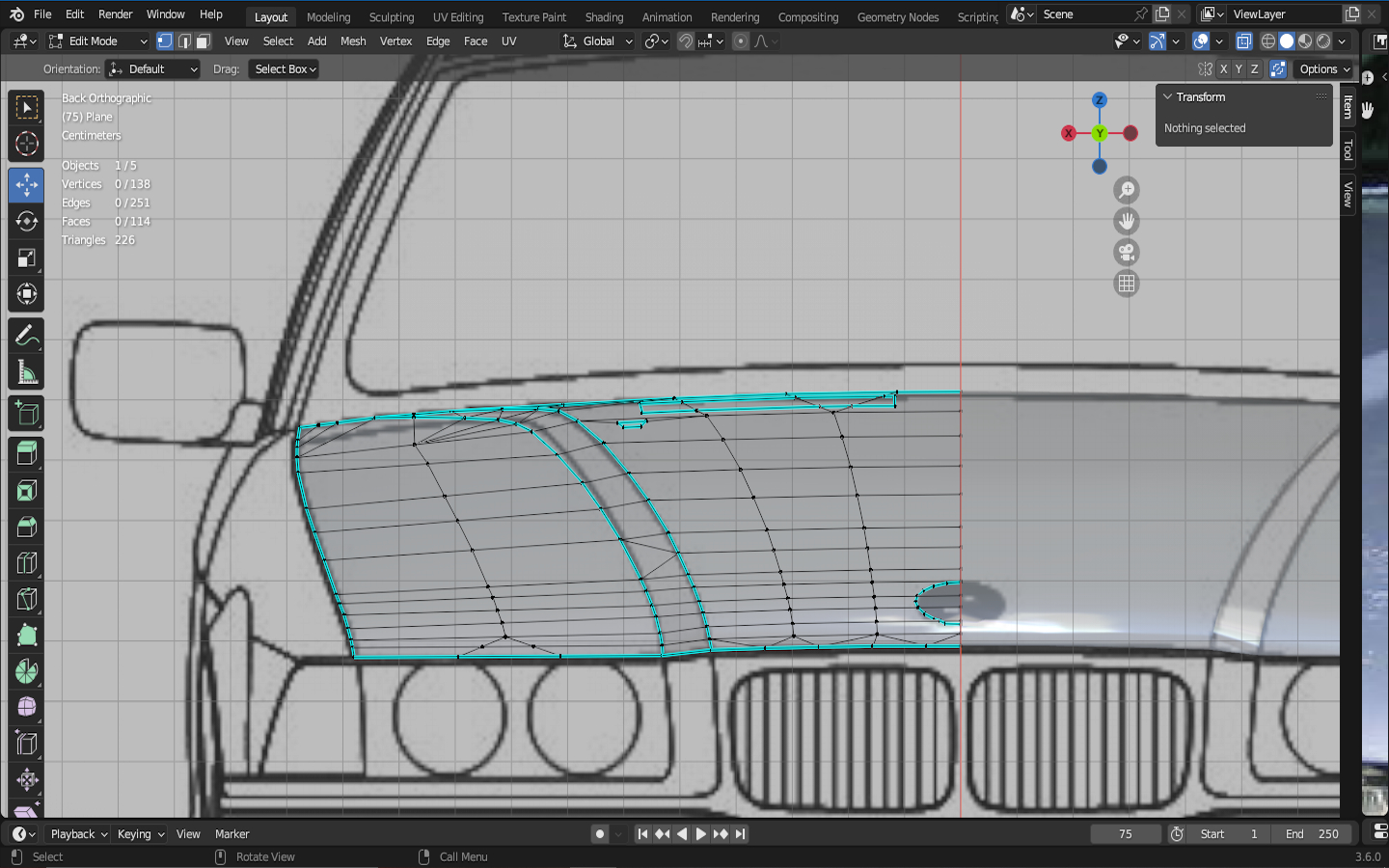Open the Edit Mode dropdown
The height and width of the screenshot is (868, 1389).
pos(98,41)
